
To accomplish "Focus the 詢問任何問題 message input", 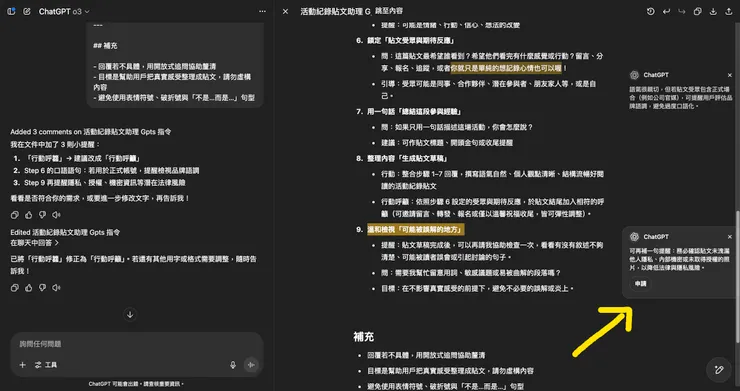I will (x=136, y=344).
